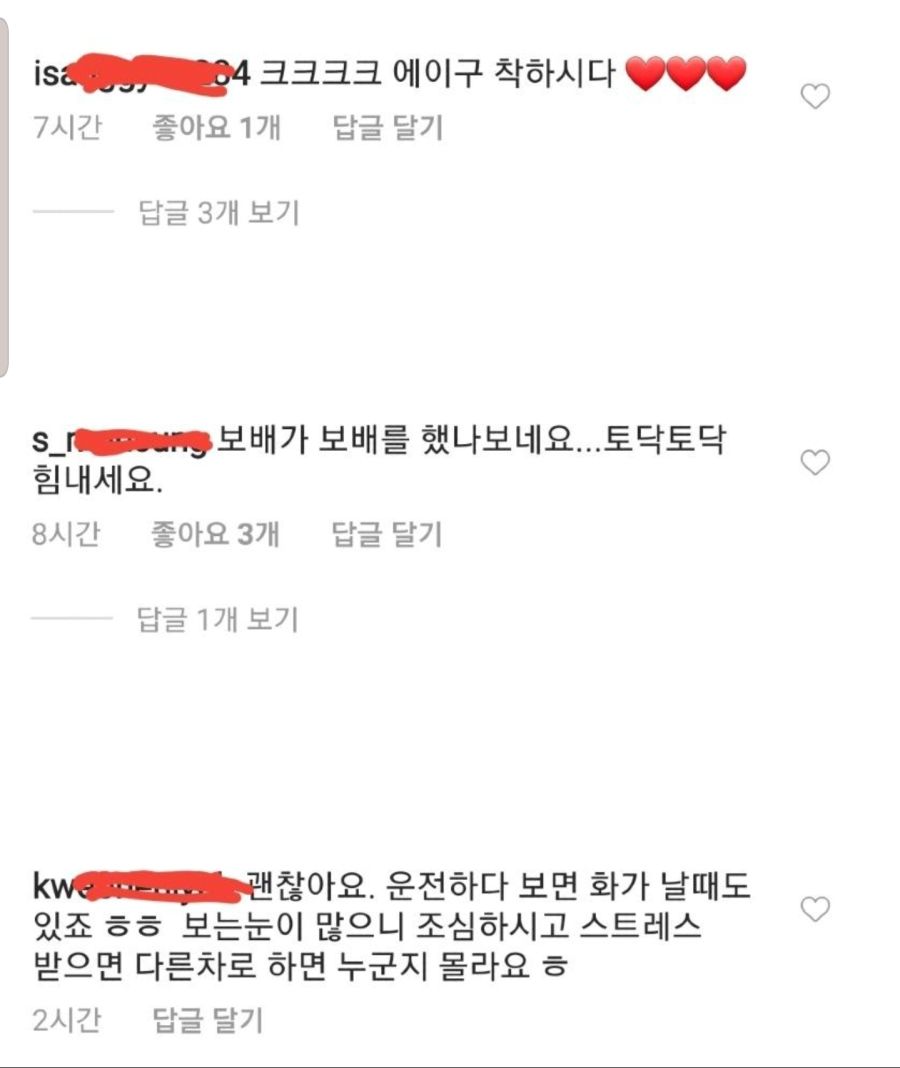Click the '2시간' timestamp

tap(66, 1020)
